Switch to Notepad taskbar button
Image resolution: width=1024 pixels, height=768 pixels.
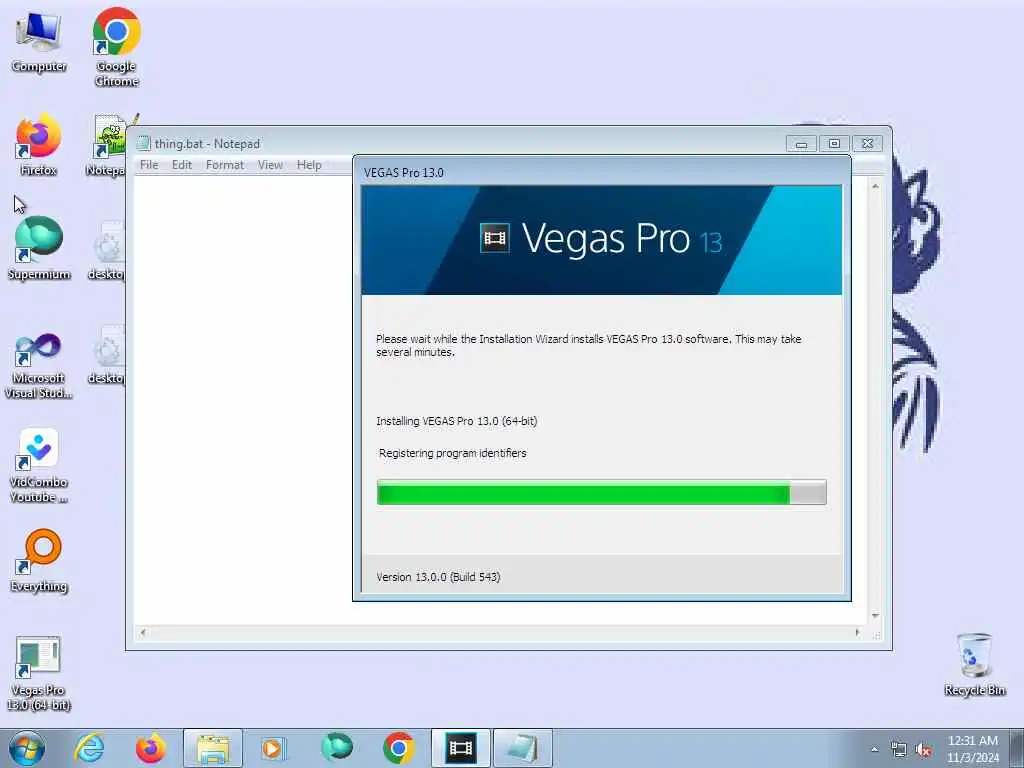pos(522,748)
